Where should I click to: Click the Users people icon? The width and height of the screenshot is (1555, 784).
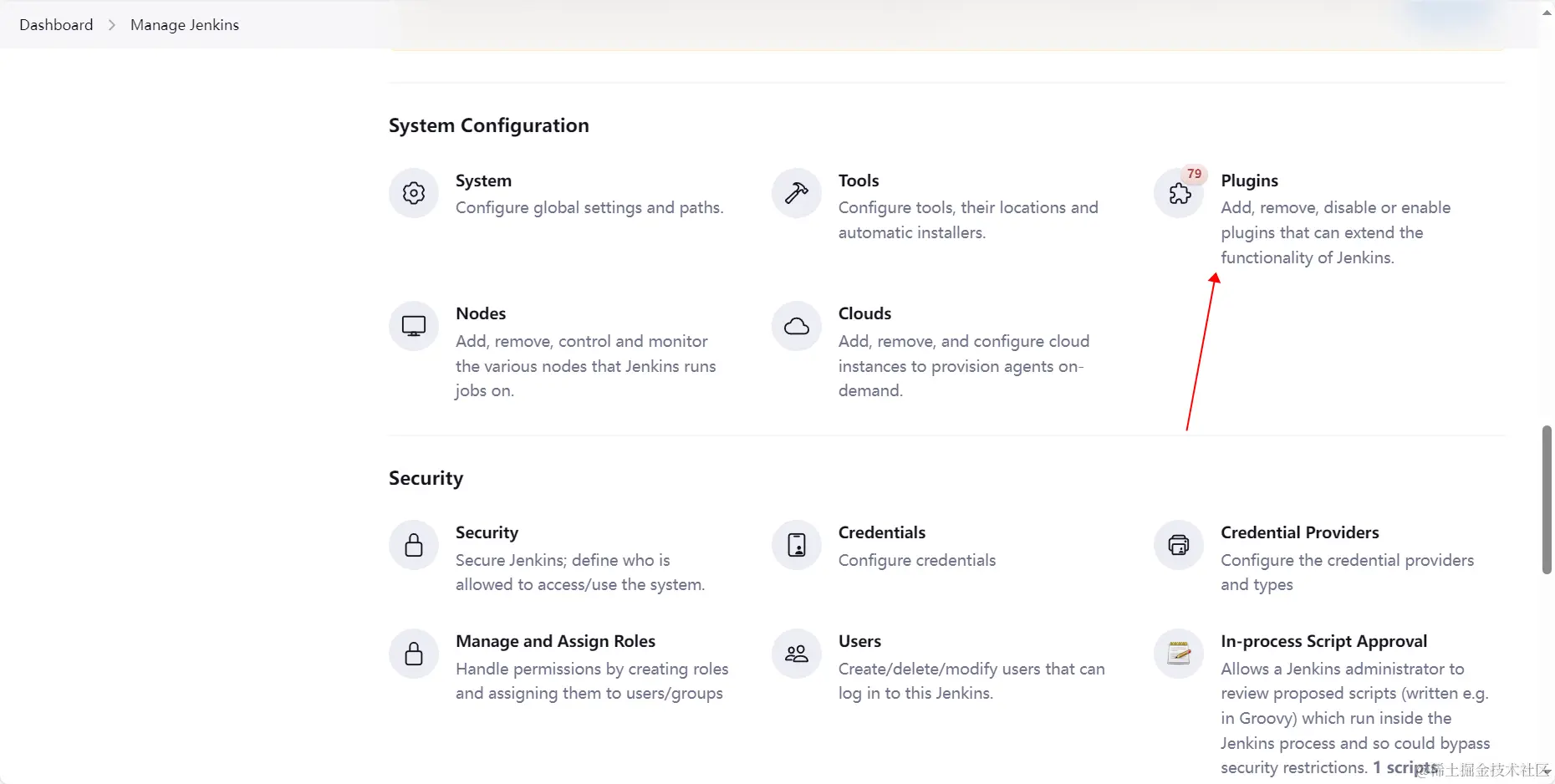[x=797, y=654]
